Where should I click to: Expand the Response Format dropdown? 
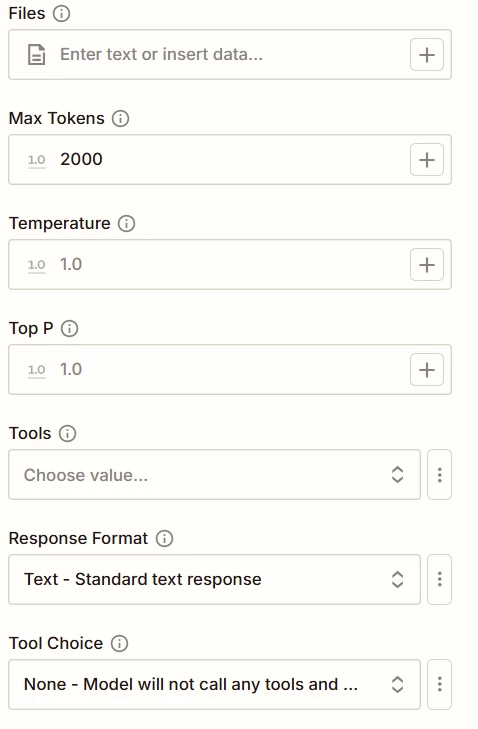214,580
